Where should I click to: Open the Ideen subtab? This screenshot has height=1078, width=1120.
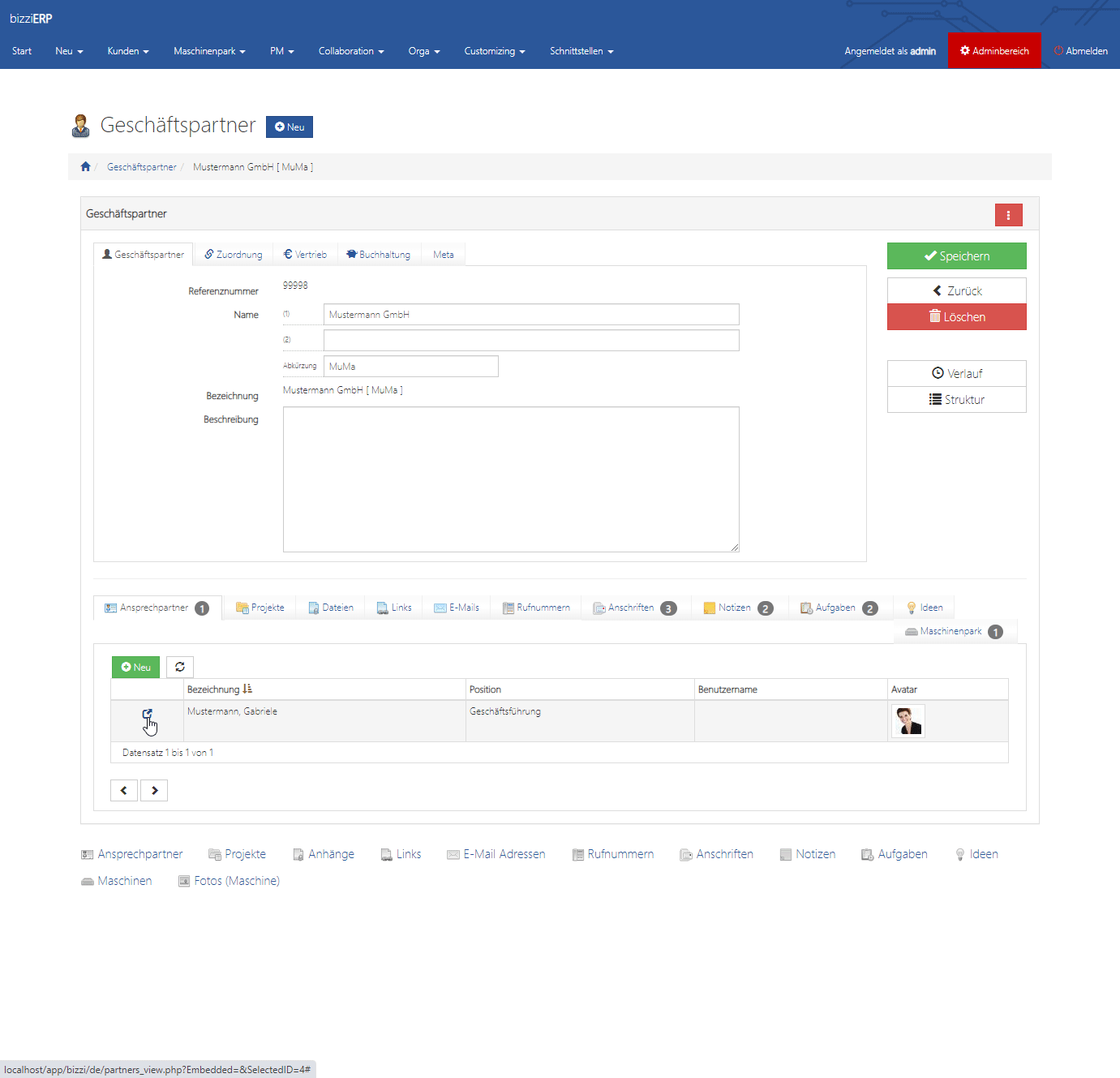pos(925,608)
